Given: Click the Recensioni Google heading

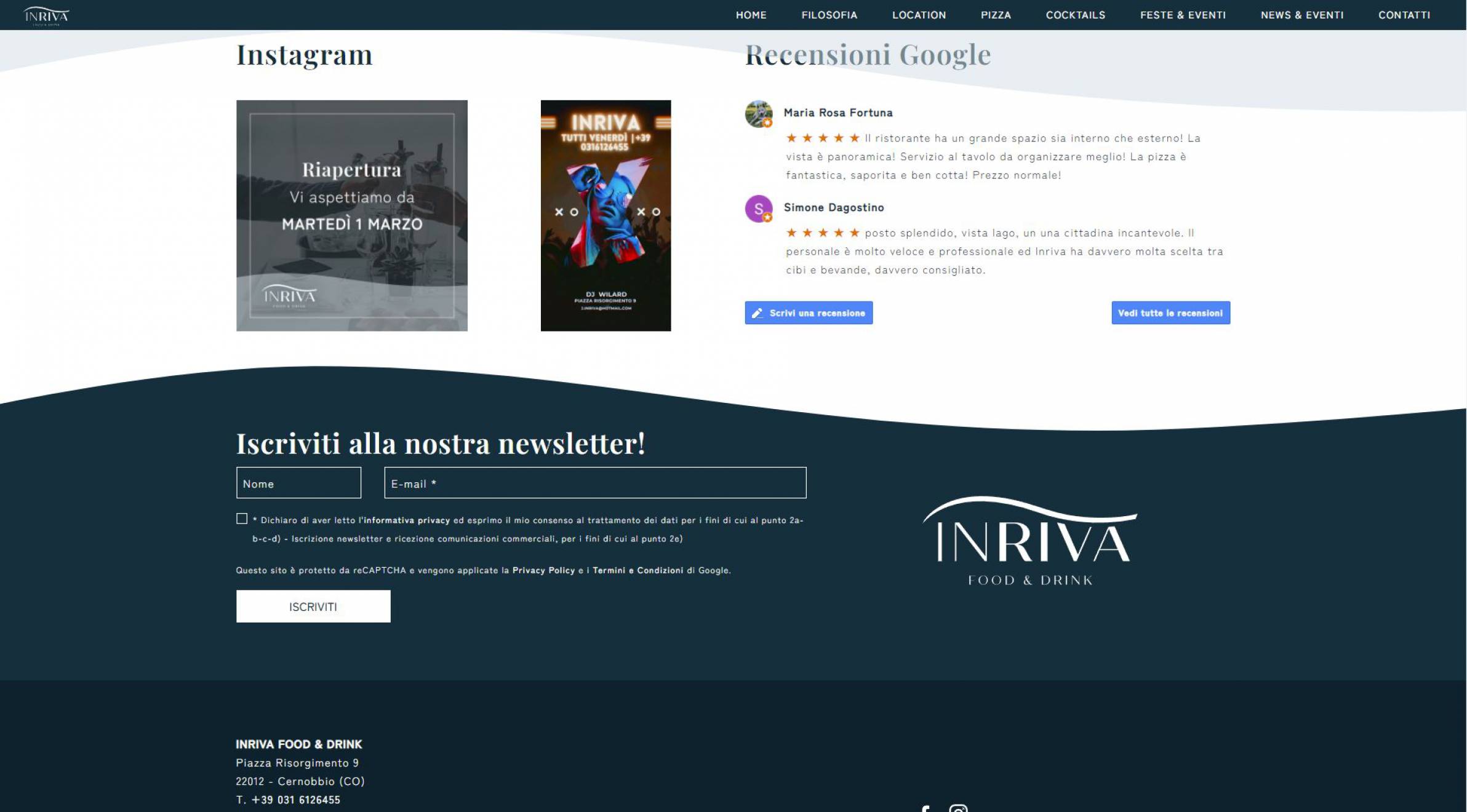Looking at the screenshot, I should tap(868, 55).
